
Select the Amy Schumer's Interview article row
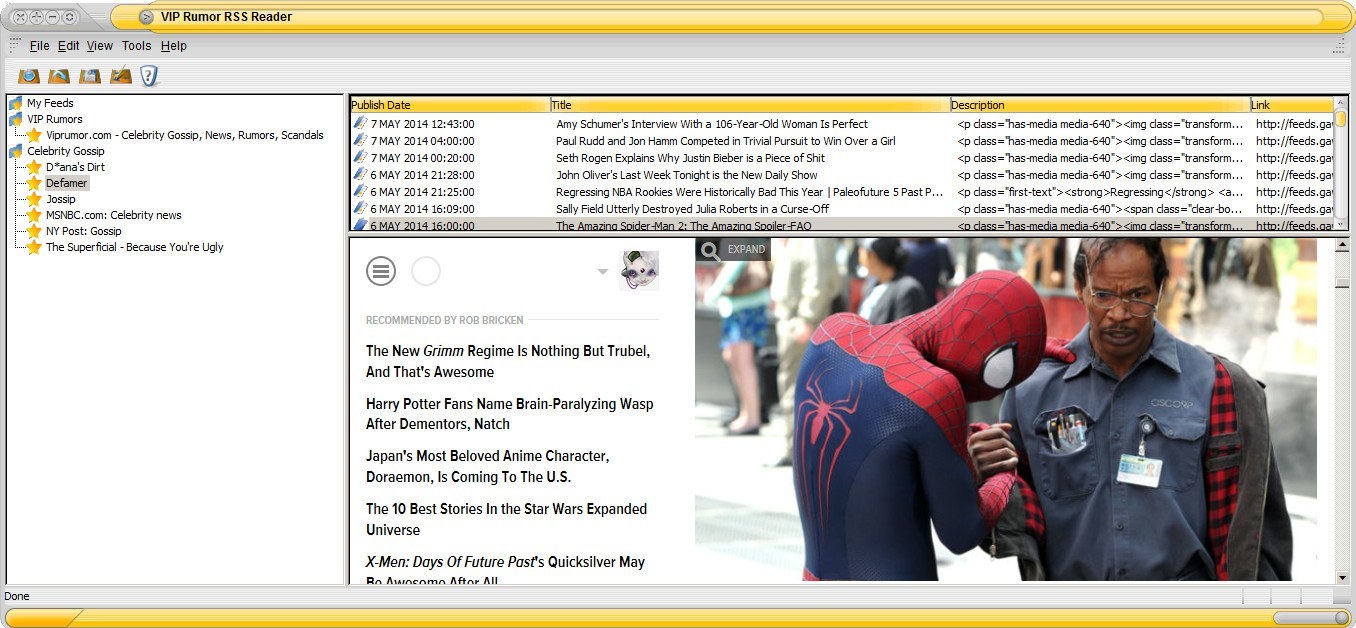[711, 124]
